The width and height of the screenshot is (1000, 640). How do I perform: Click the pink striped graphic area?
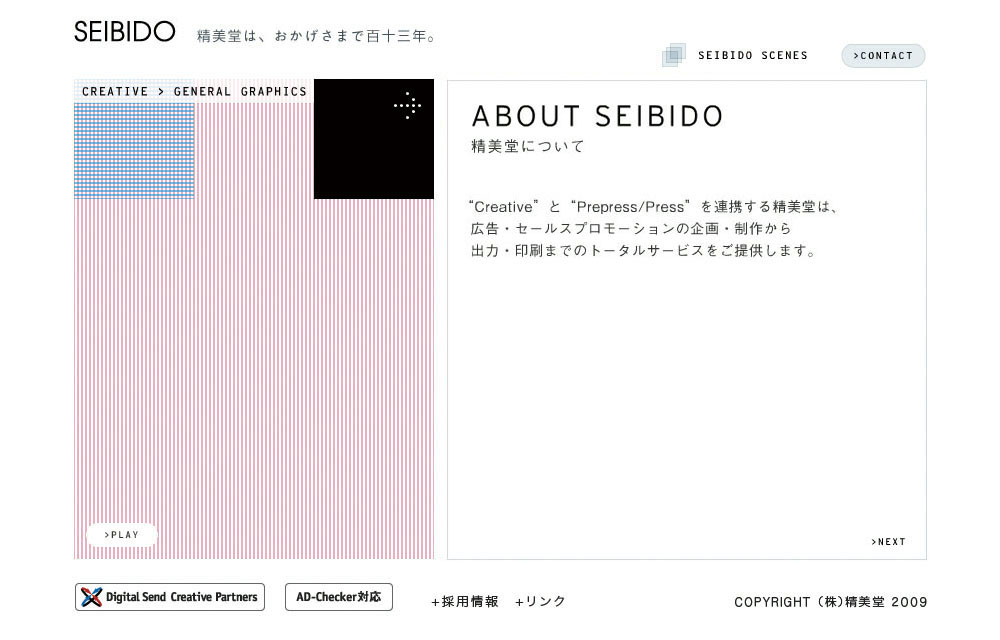[x=254, y=379]
